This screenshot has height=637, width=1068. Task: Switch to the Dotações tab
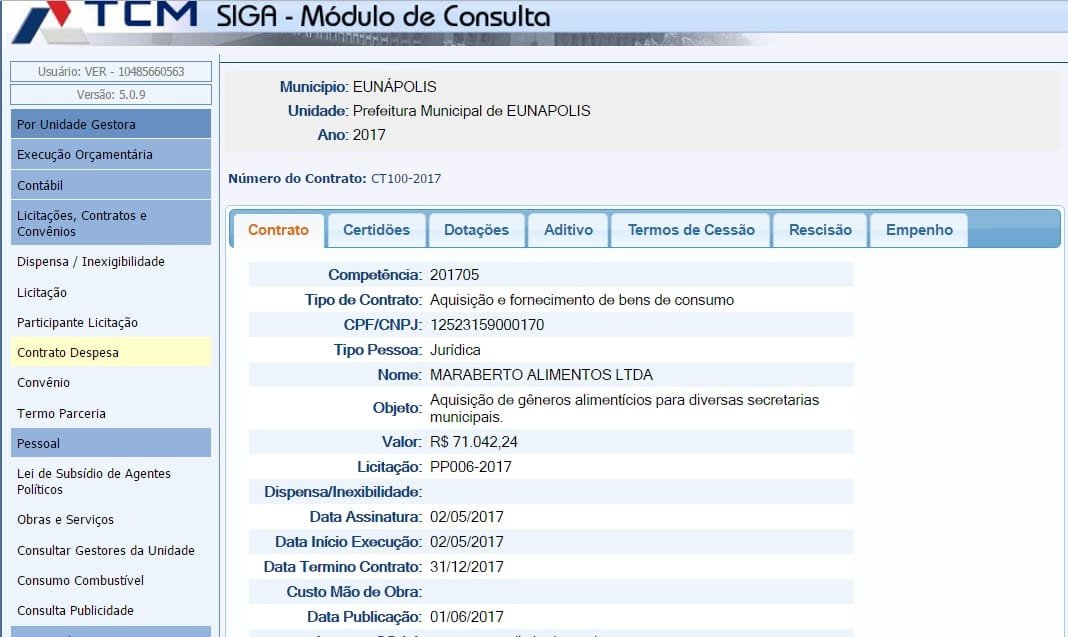[x=476, y=230]
